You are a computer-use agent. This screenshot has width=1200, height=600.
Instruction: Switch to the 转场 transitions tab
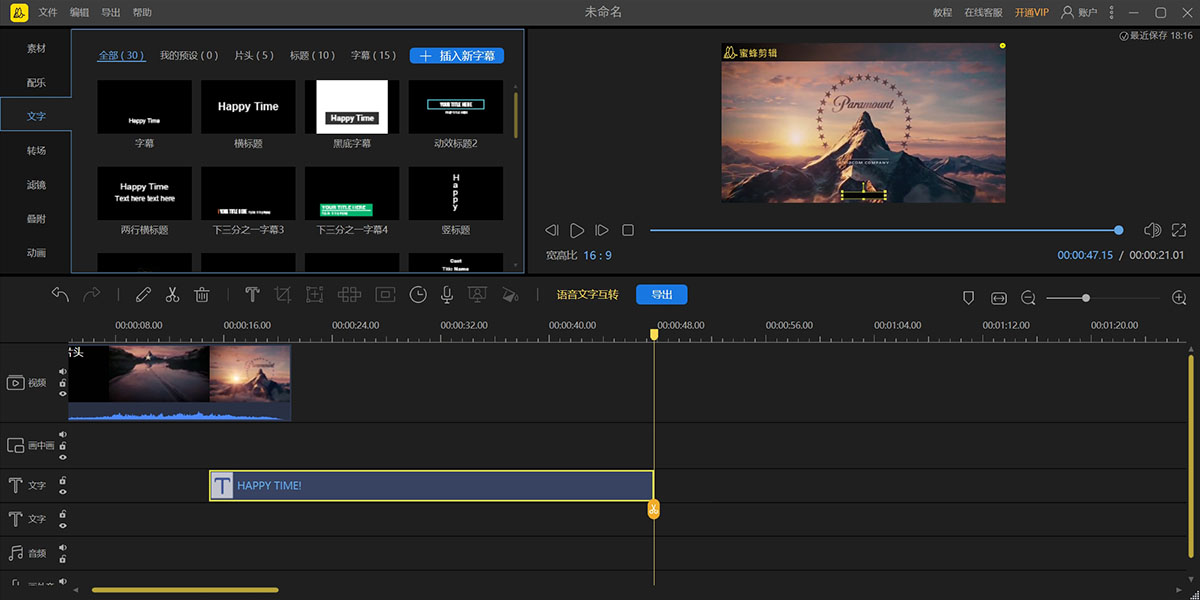pos(36,150)
